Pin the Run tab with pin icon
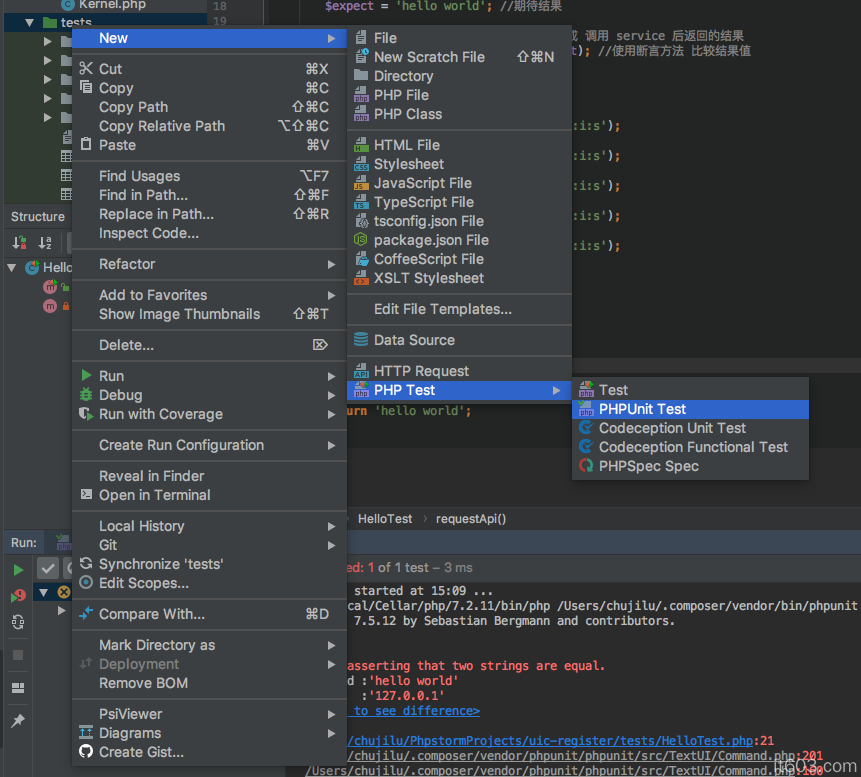The image size is (861, 777). [18, 721]
